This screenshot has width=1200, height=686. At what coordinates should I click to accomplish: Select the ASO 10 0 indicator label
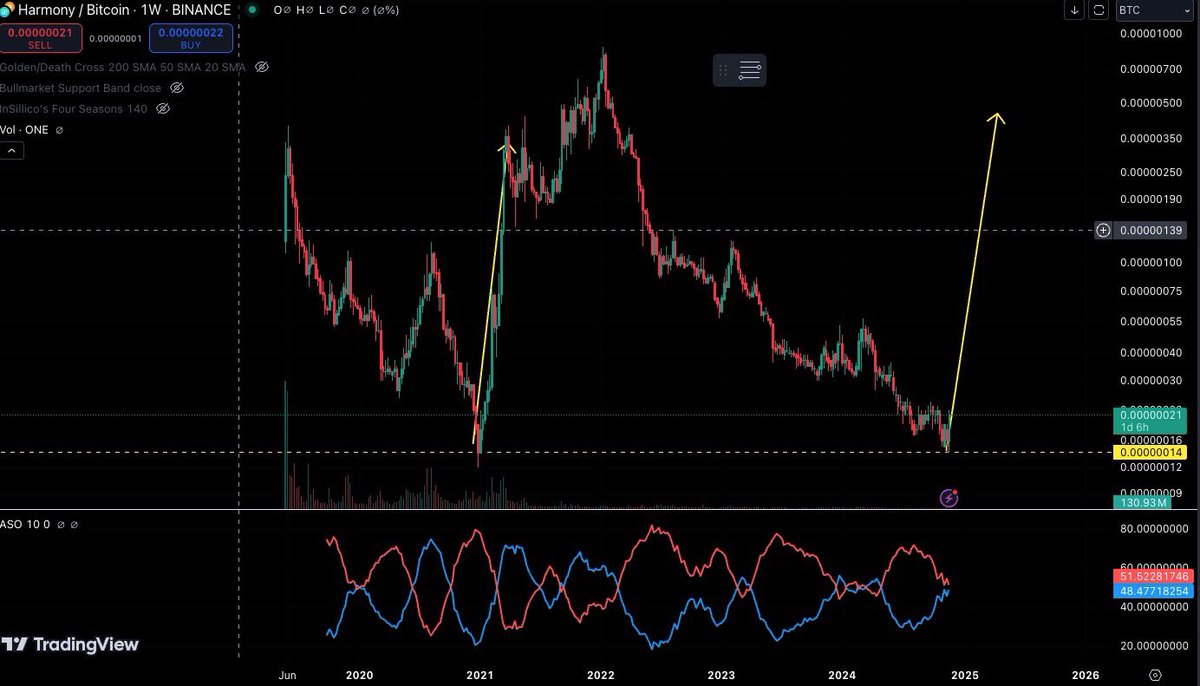pyautogui.click(x=25, y=524)
